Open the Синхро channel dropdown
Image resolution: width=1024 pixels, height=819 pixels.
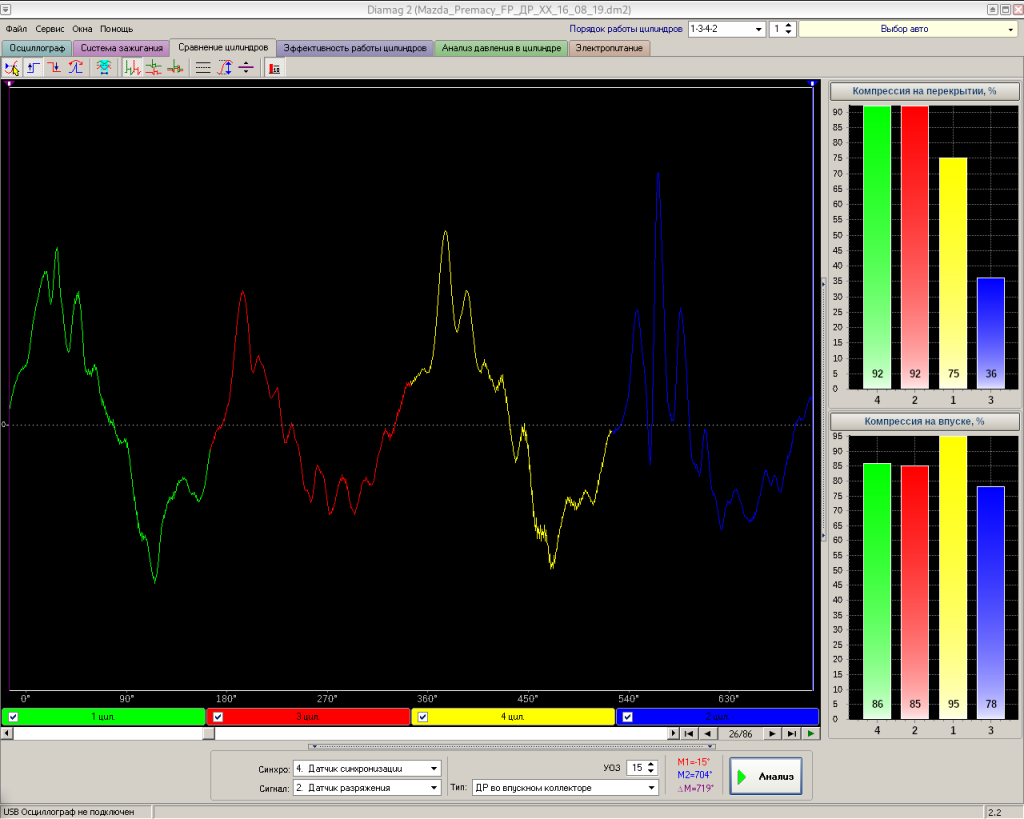click(x=434, y=769)
